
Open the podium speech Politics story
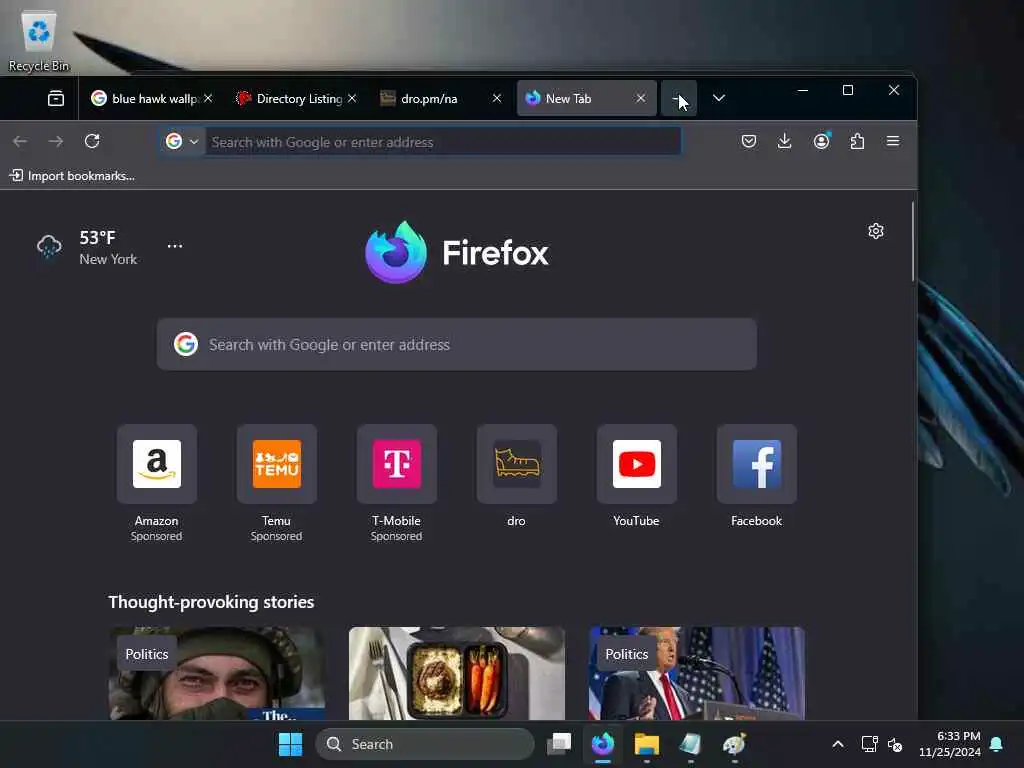point(697,673)
